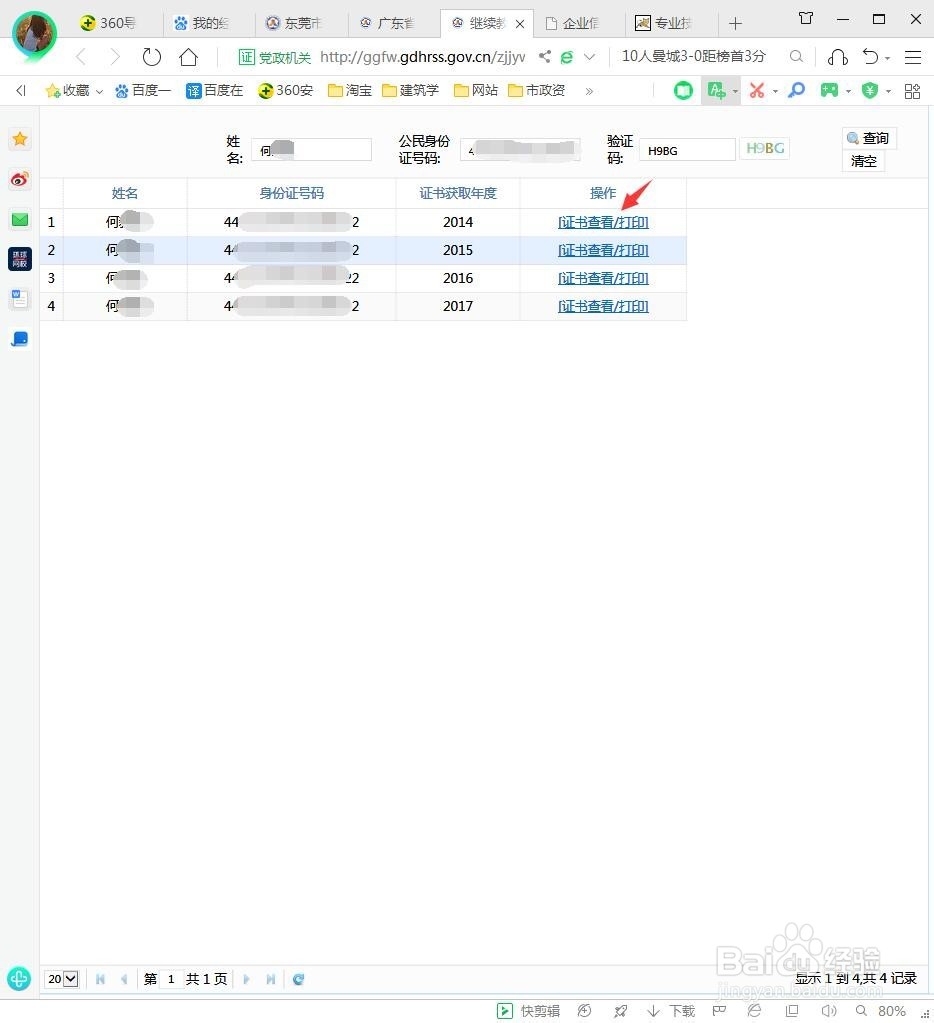Open 下载 downloads in status bar
The image size is (934, 1023).
(672, 1011)
